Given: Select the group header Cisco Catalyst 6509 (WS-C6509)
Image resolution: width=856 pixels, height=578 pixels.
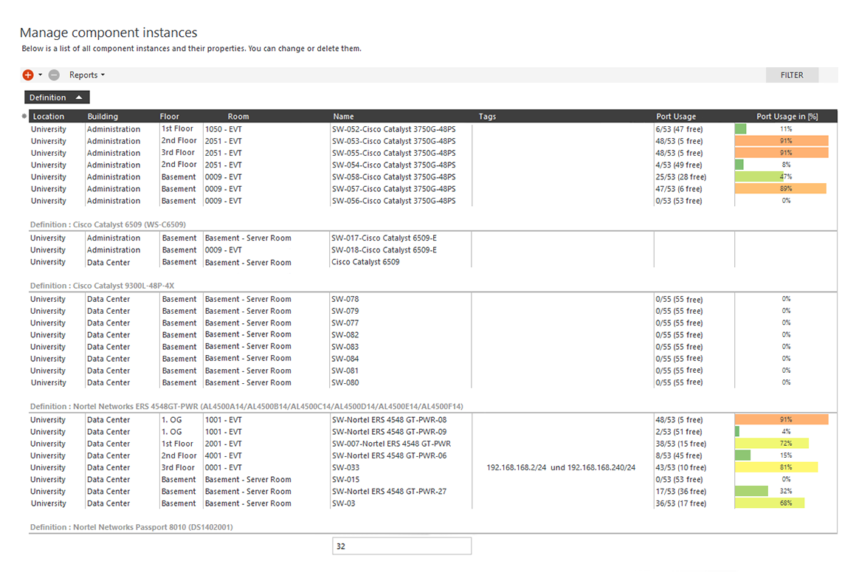Looking at the screenshot, I should pyautogui.click(x=108, y=224).
